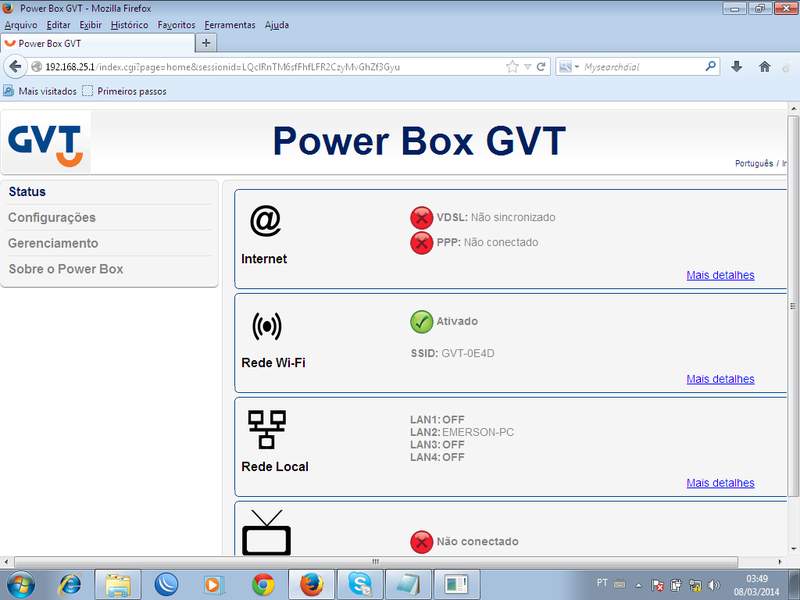Open the Ferramentas menu
Viewport: 800px width, 600px height.
[230, 24]
